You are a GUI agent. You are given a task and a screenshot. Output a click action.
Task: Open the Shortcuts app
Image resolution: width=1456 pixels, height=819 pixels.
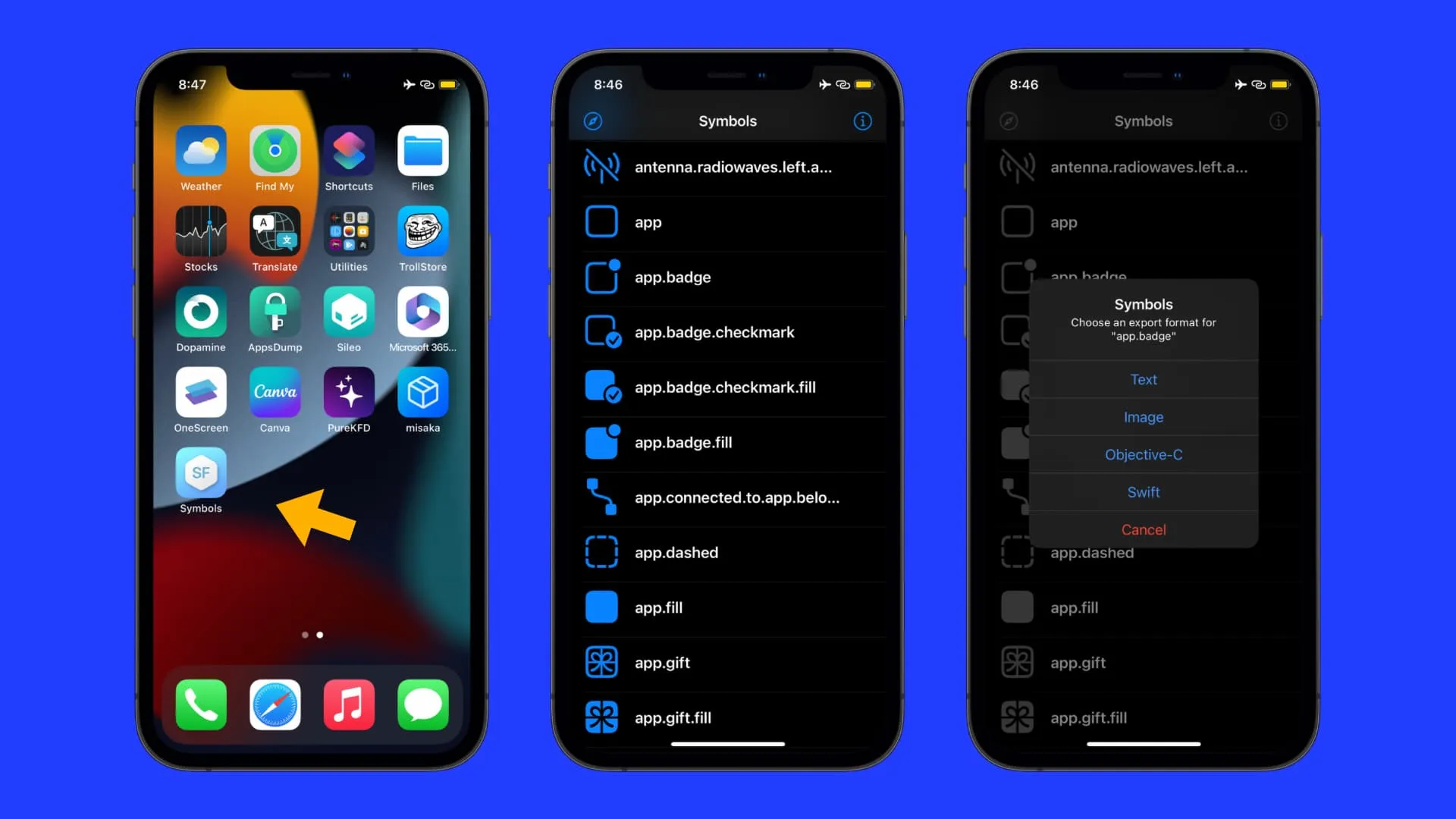pos(349,151)
